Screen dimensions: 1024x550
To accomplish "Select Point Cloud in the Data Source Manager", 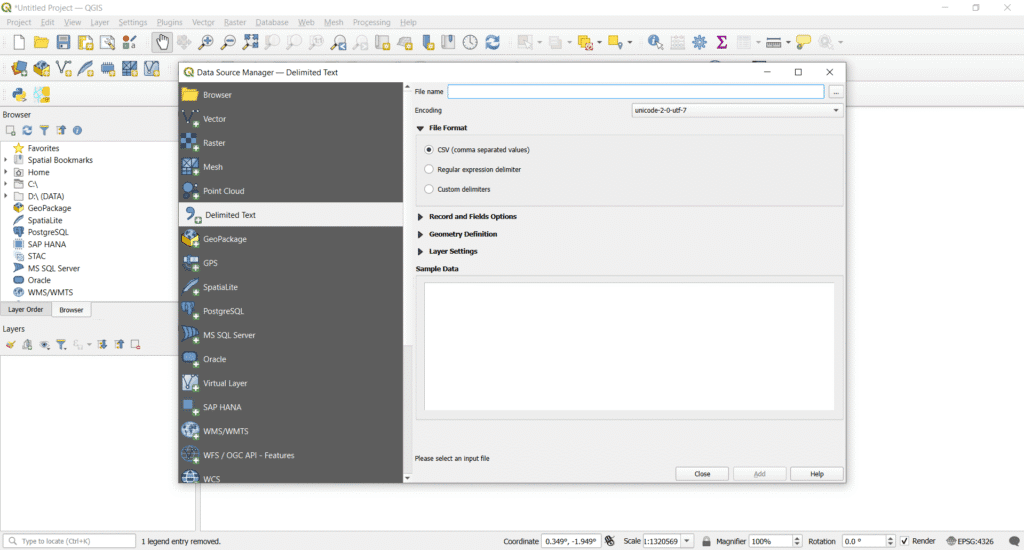I will (x=291, y=191).
